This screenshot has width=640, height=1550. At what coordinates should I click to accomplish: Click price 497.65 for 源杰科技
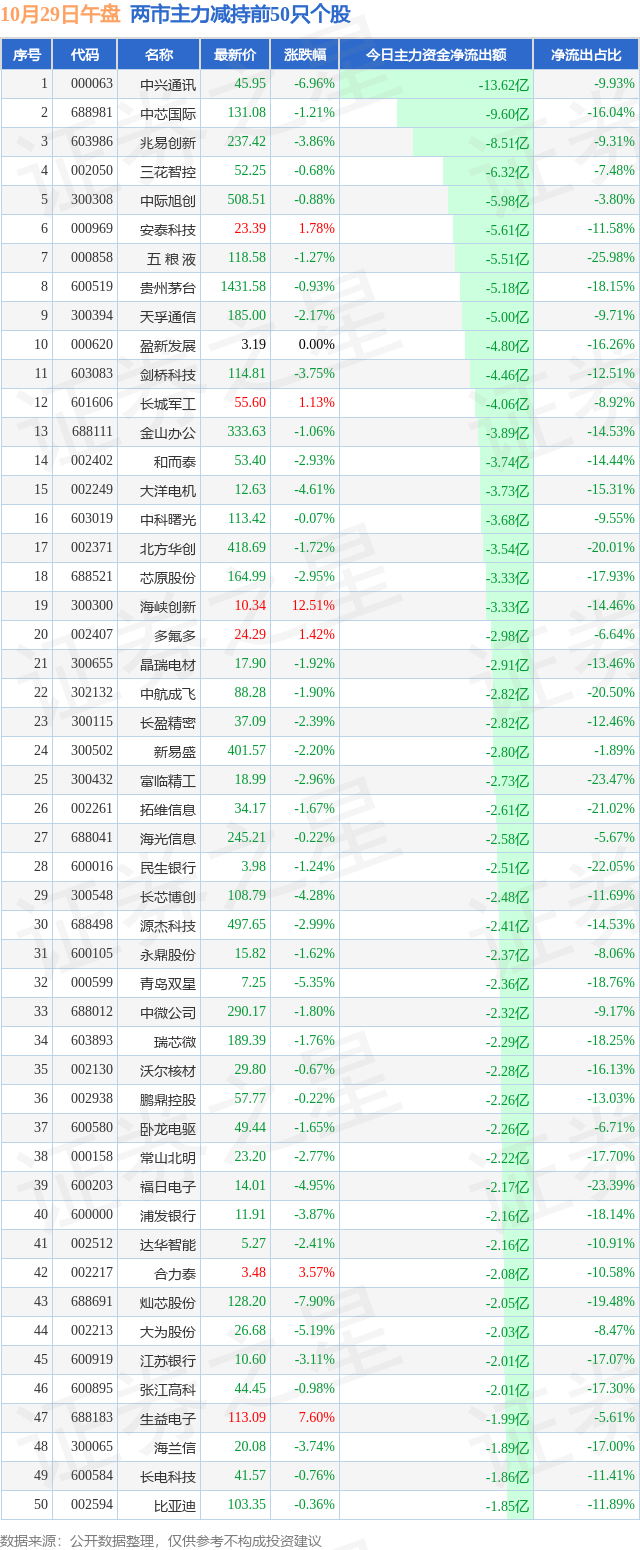point(247,925)
